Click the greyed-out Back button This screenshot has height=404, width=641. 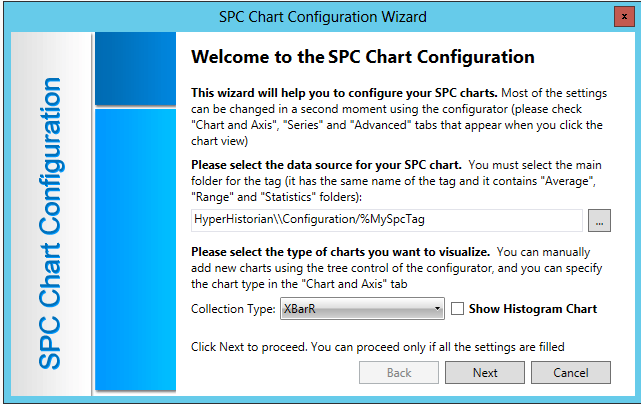[x=399, y=373]
